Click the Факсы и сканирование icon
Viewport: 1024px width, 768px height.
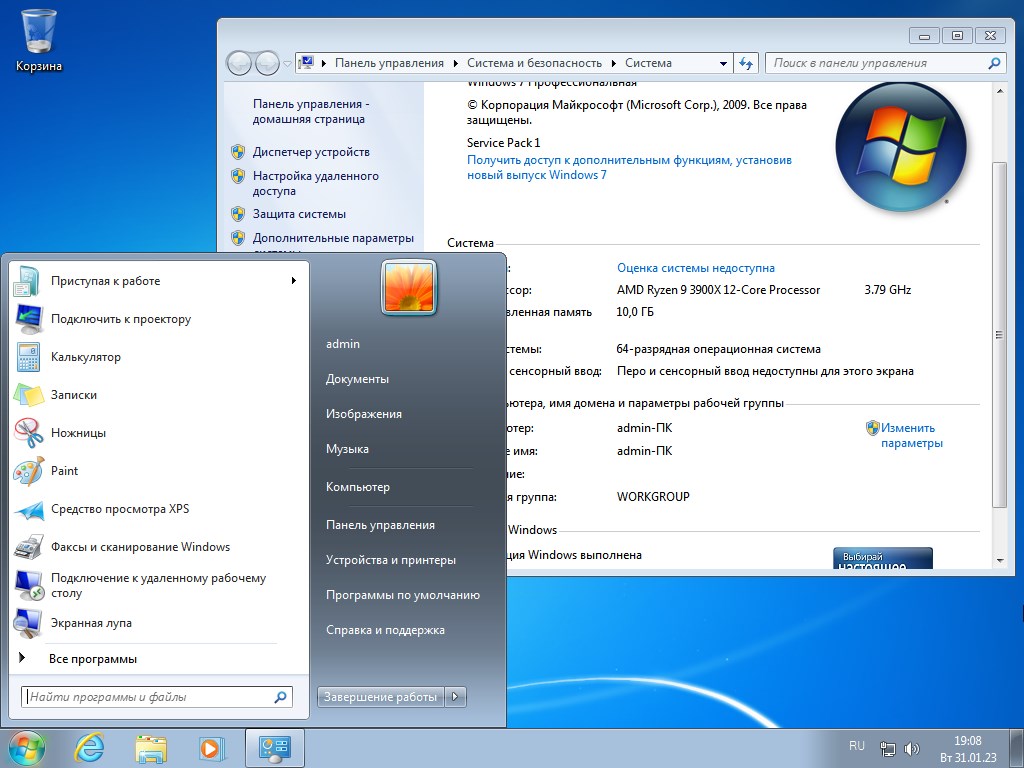tap(28, 547)
